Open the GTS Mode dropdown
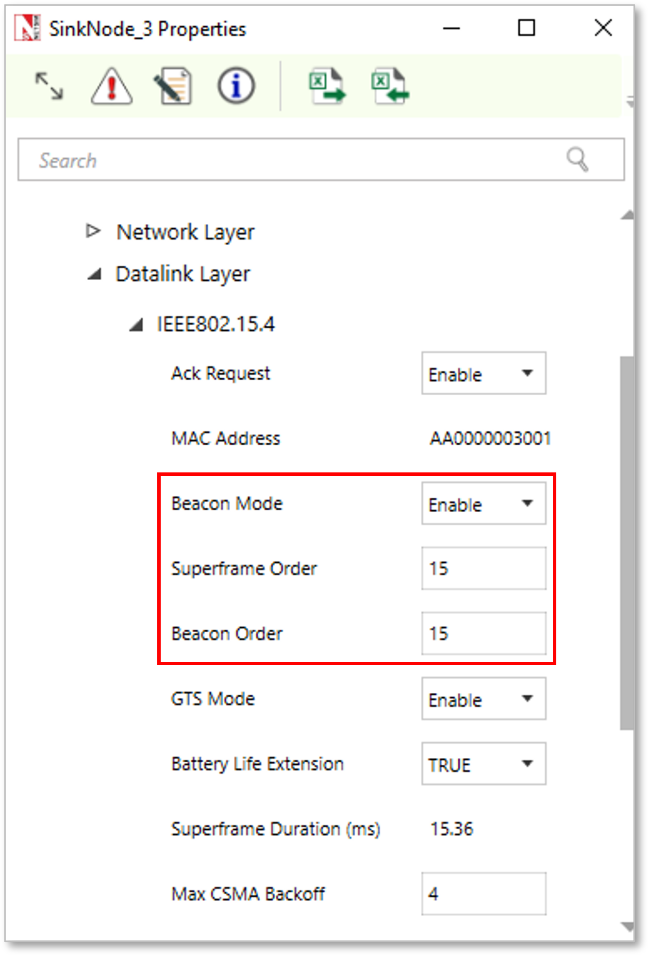 coord(483,699)
